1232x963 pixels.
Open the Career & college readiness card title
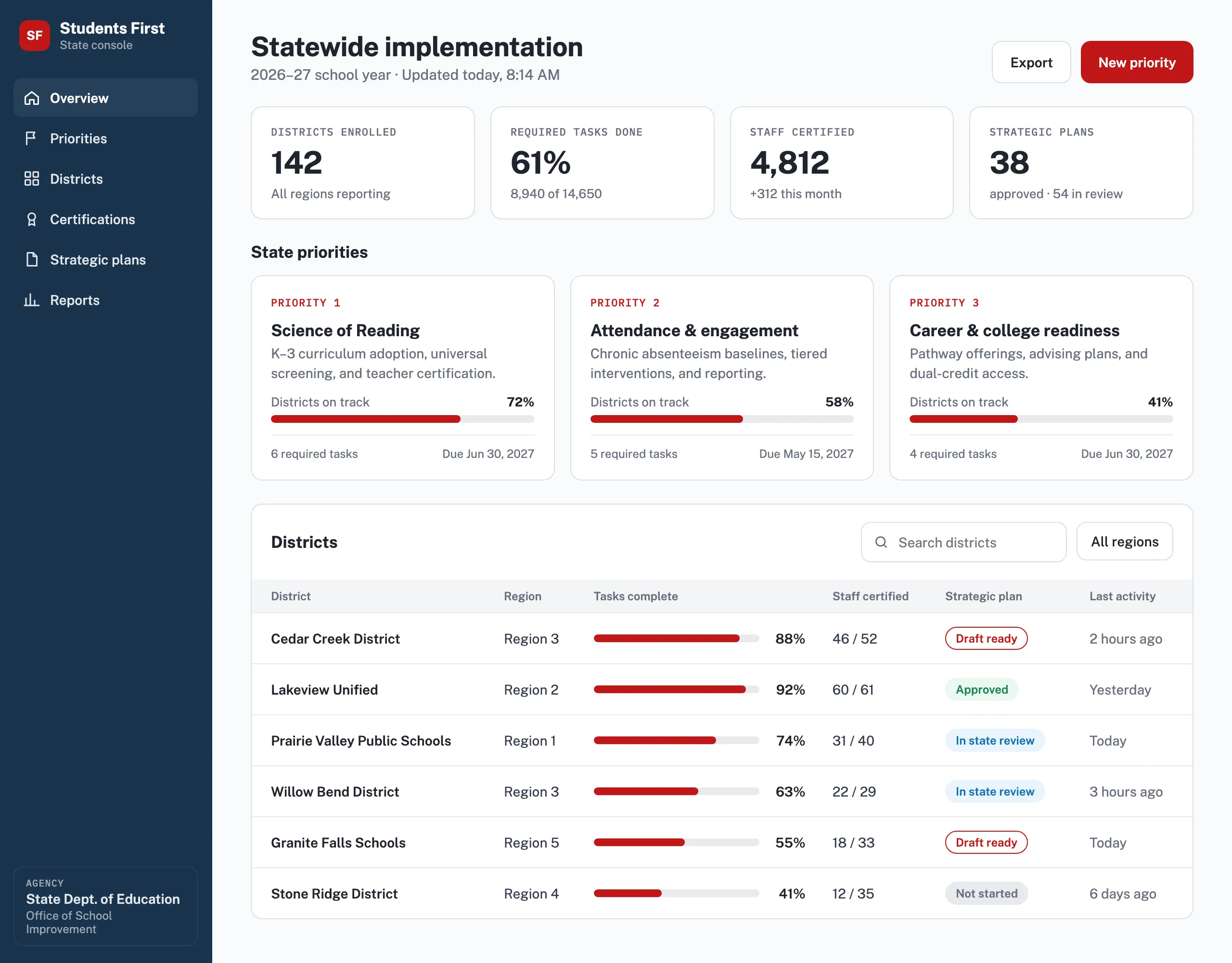click(x=1014, y=330)
